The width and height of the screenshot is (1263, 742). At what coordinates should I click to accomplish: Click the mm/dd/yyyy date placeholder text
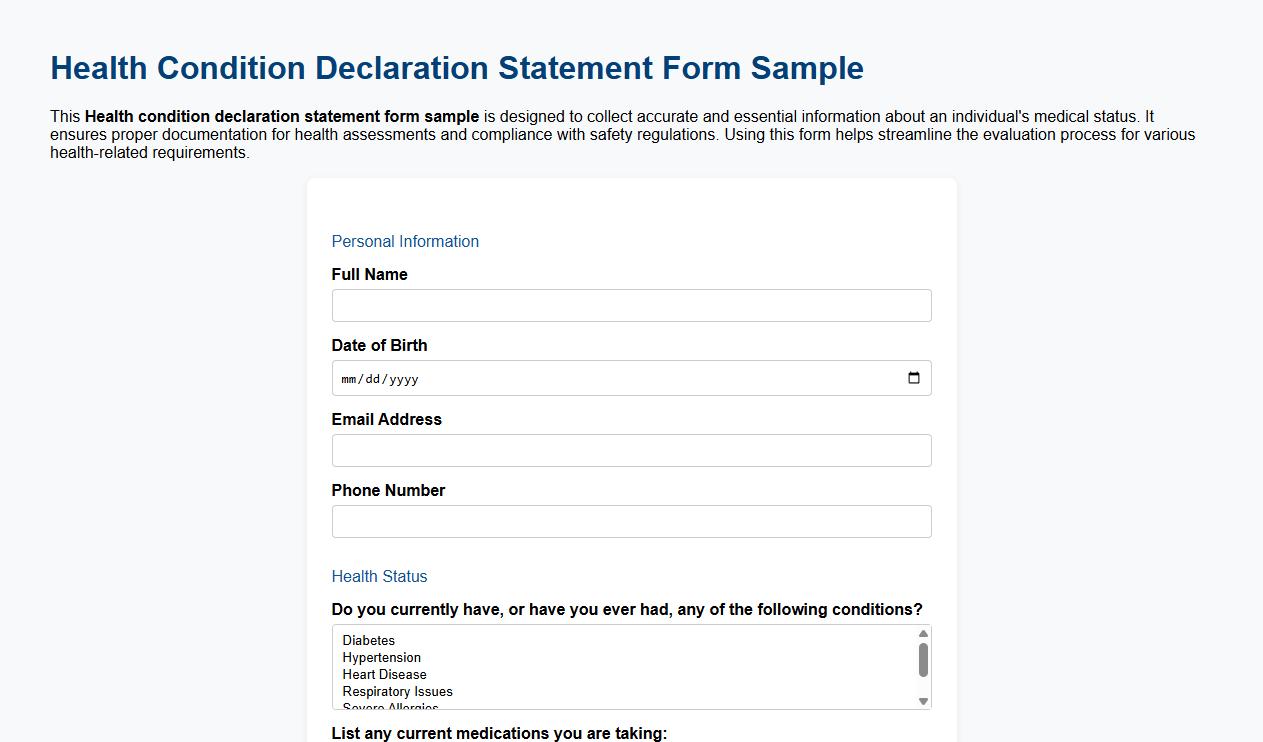coord(376,379)
